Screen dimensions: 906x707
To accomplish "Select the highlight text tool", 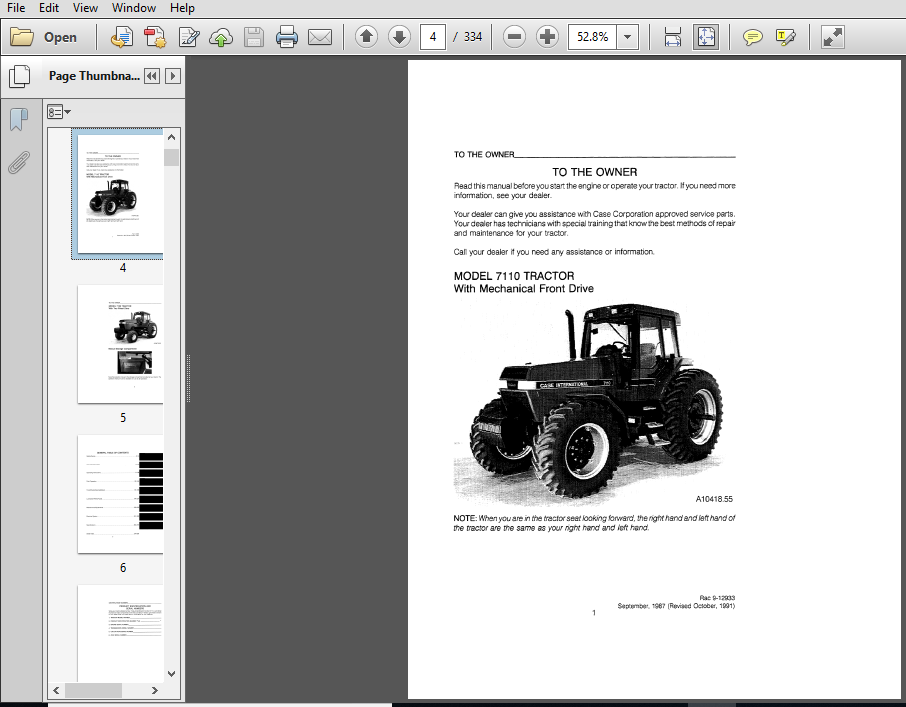I will point(785,38).
